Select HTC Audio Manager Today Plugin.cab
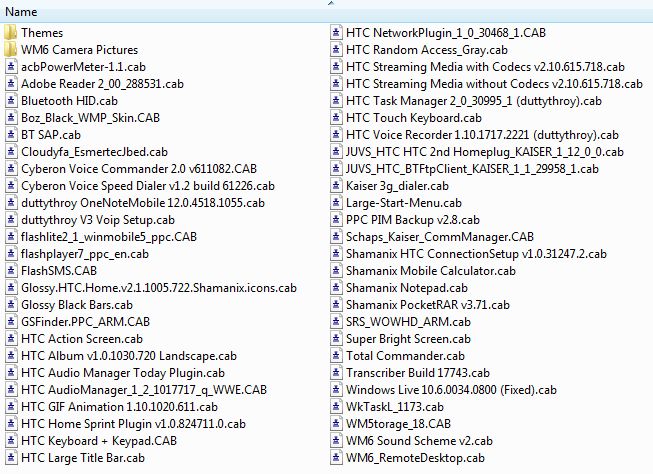 123,373
